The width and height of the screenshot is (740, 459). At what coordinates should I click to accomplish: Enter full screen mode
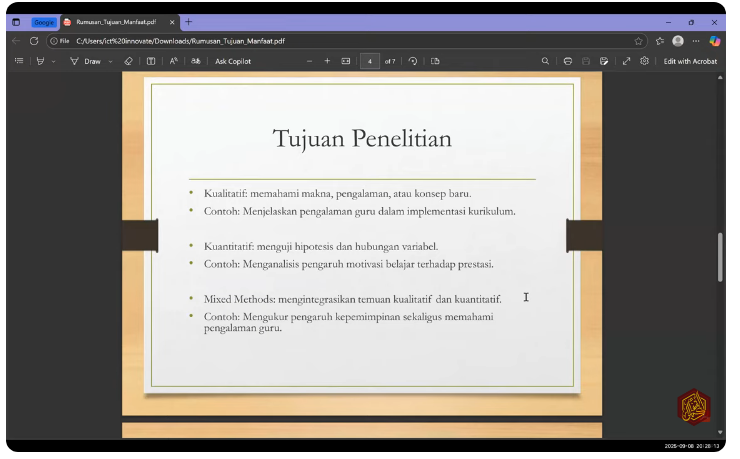[626, 61]
